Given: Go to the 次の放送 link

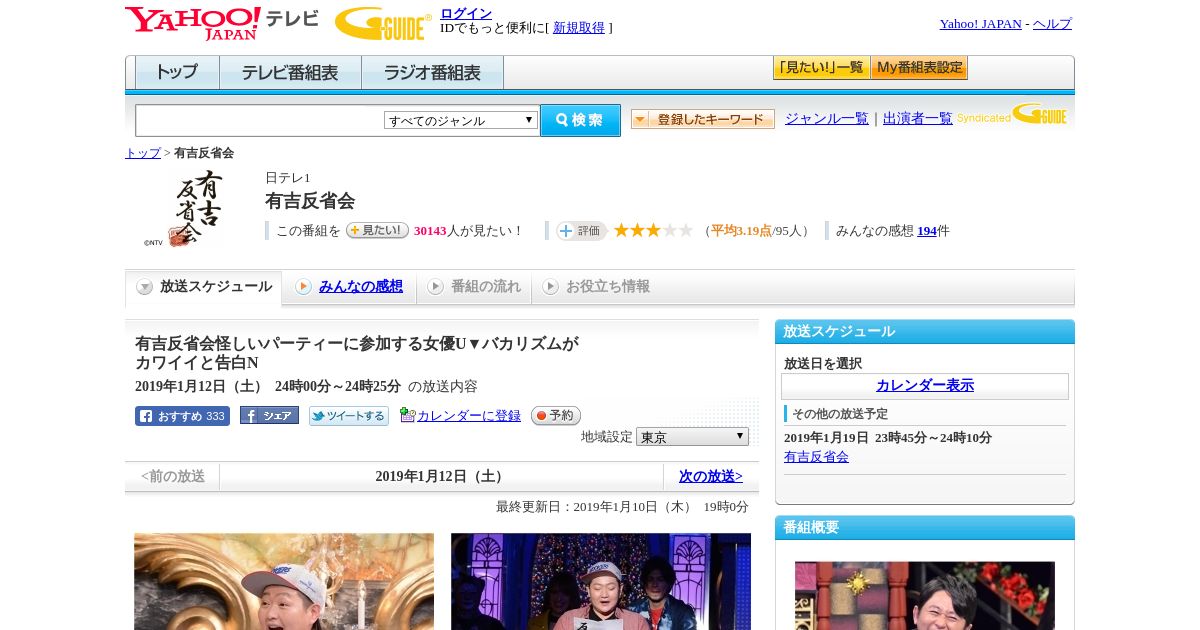Looking at the screenshot, I should click(x=710, y=477).
